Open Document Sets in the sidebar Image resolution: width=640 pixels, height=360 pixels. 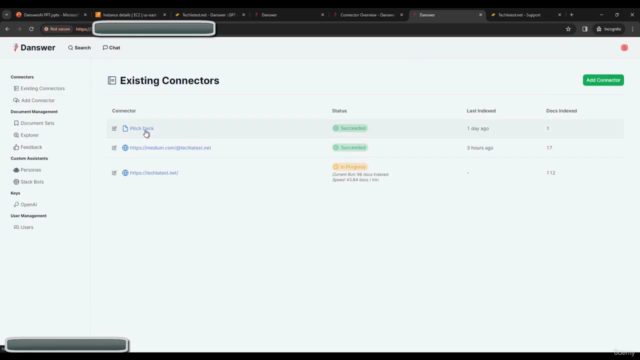[x=34, y=123]
